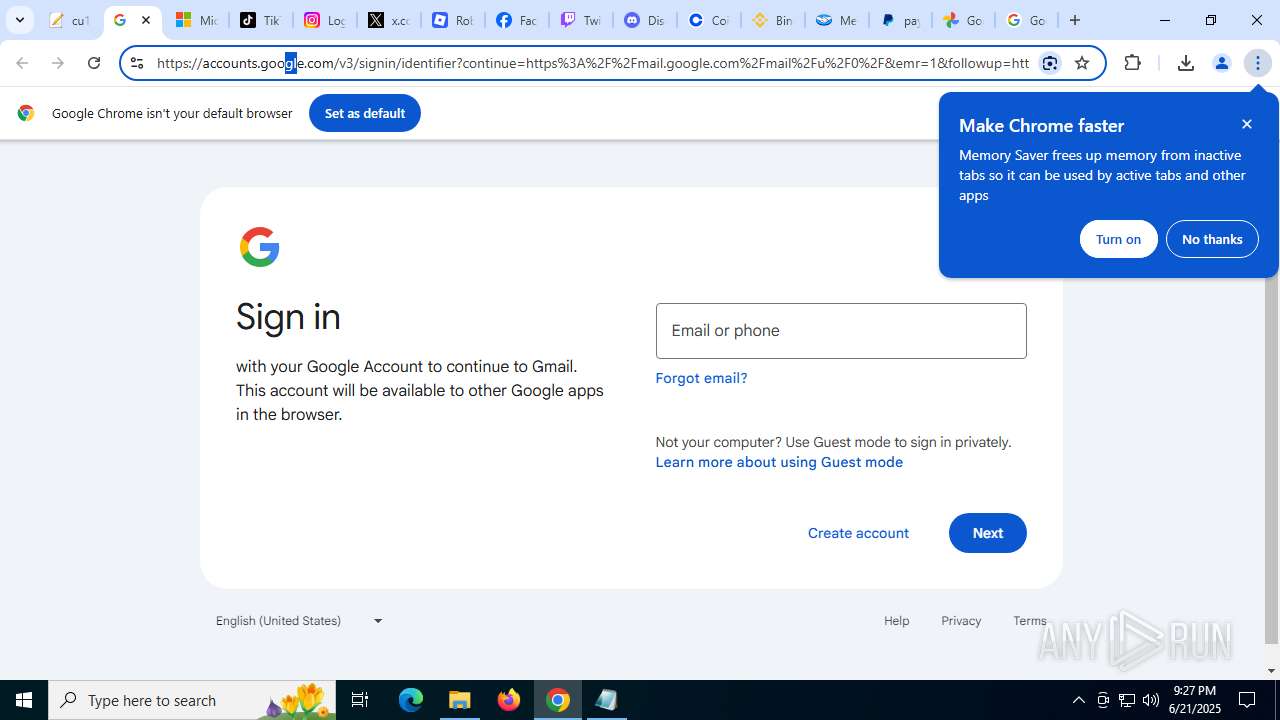Image resolution: width=1280 pixels, height=720 pixels.
Task: Close the active Google sign-in tab
Action: click(145, 20)
